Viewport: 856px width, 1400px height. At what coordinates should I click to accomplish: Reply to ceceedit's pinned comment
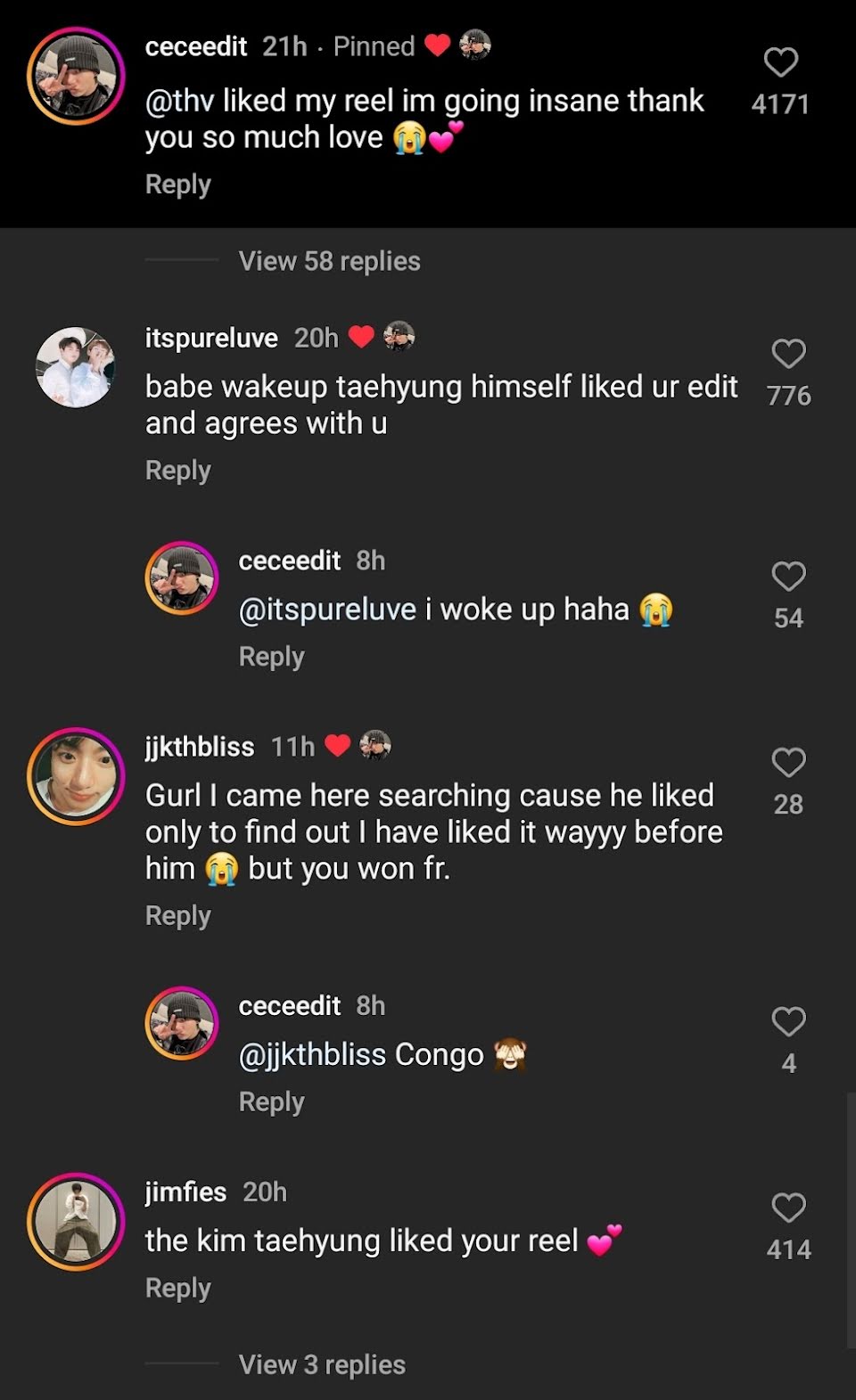click(x=178, y=184)
